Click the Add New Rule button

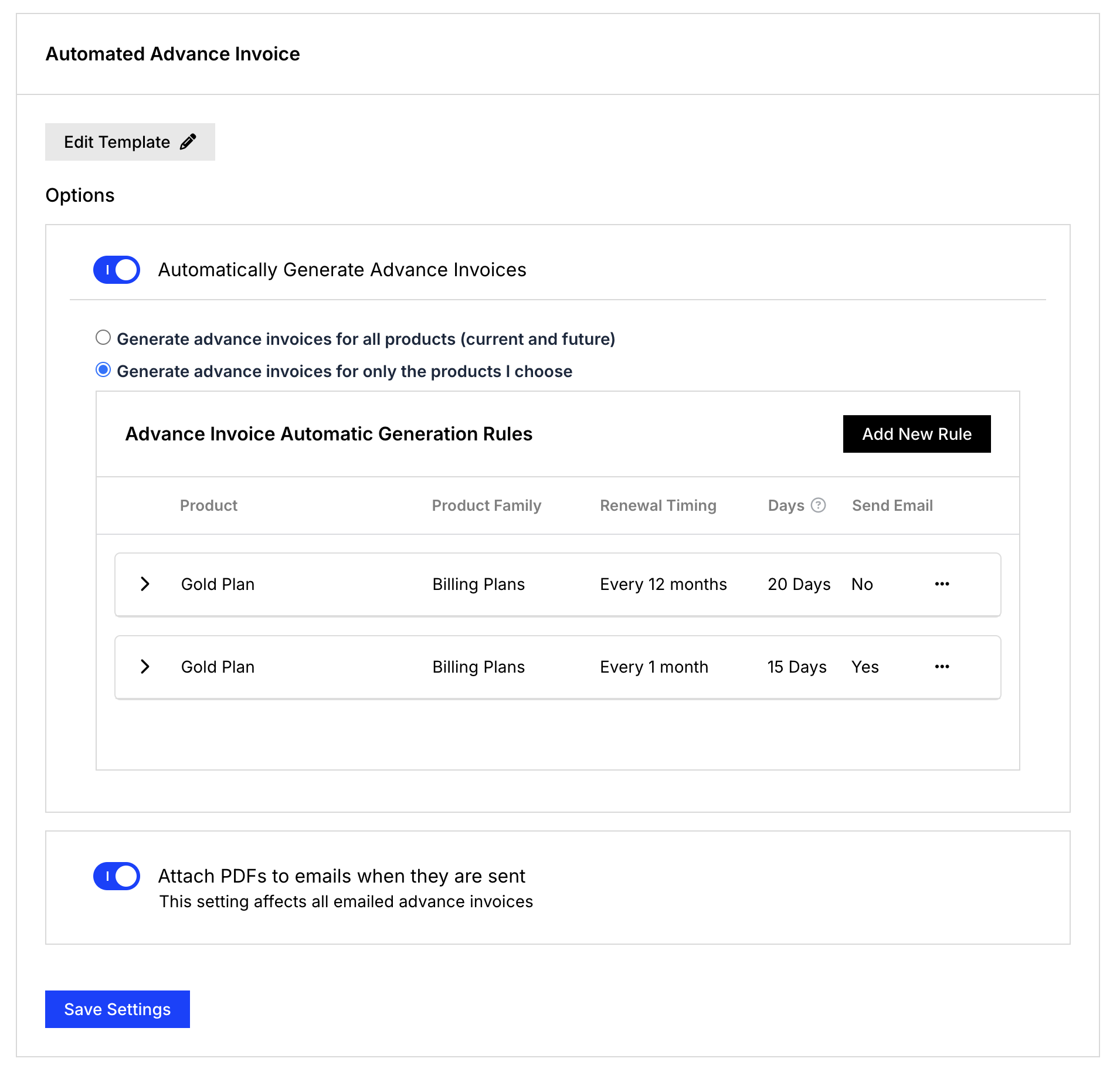(x=916, y=434)
